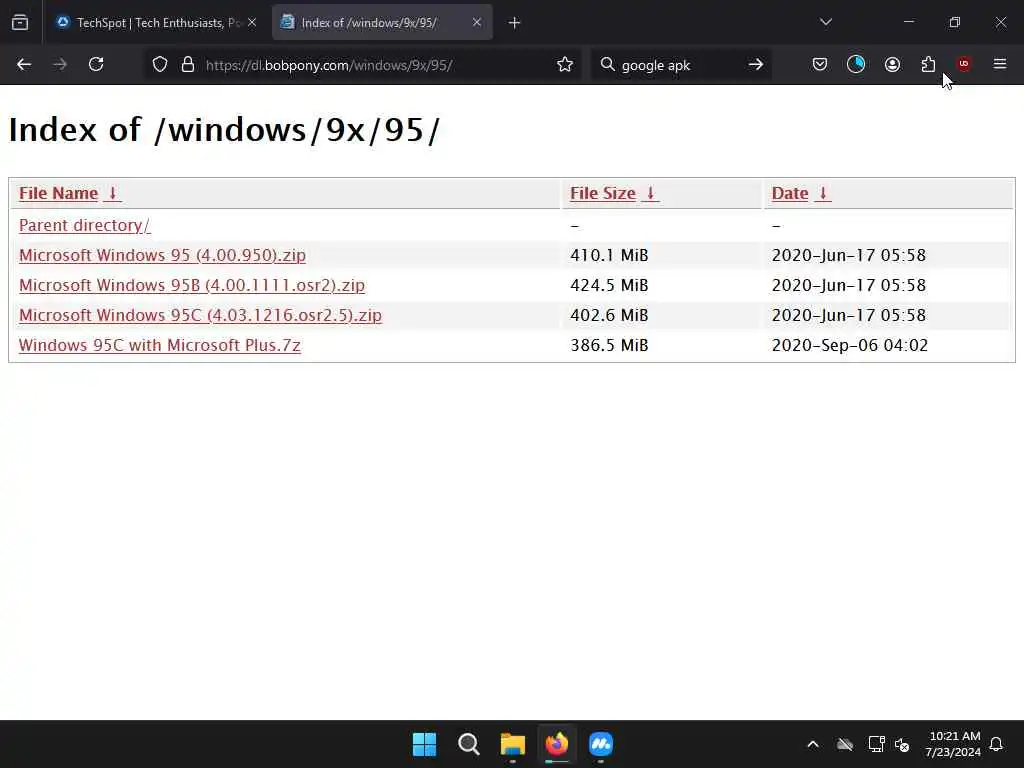
Task: Click the blue circular extension icon
Action: tap(856, 64)
